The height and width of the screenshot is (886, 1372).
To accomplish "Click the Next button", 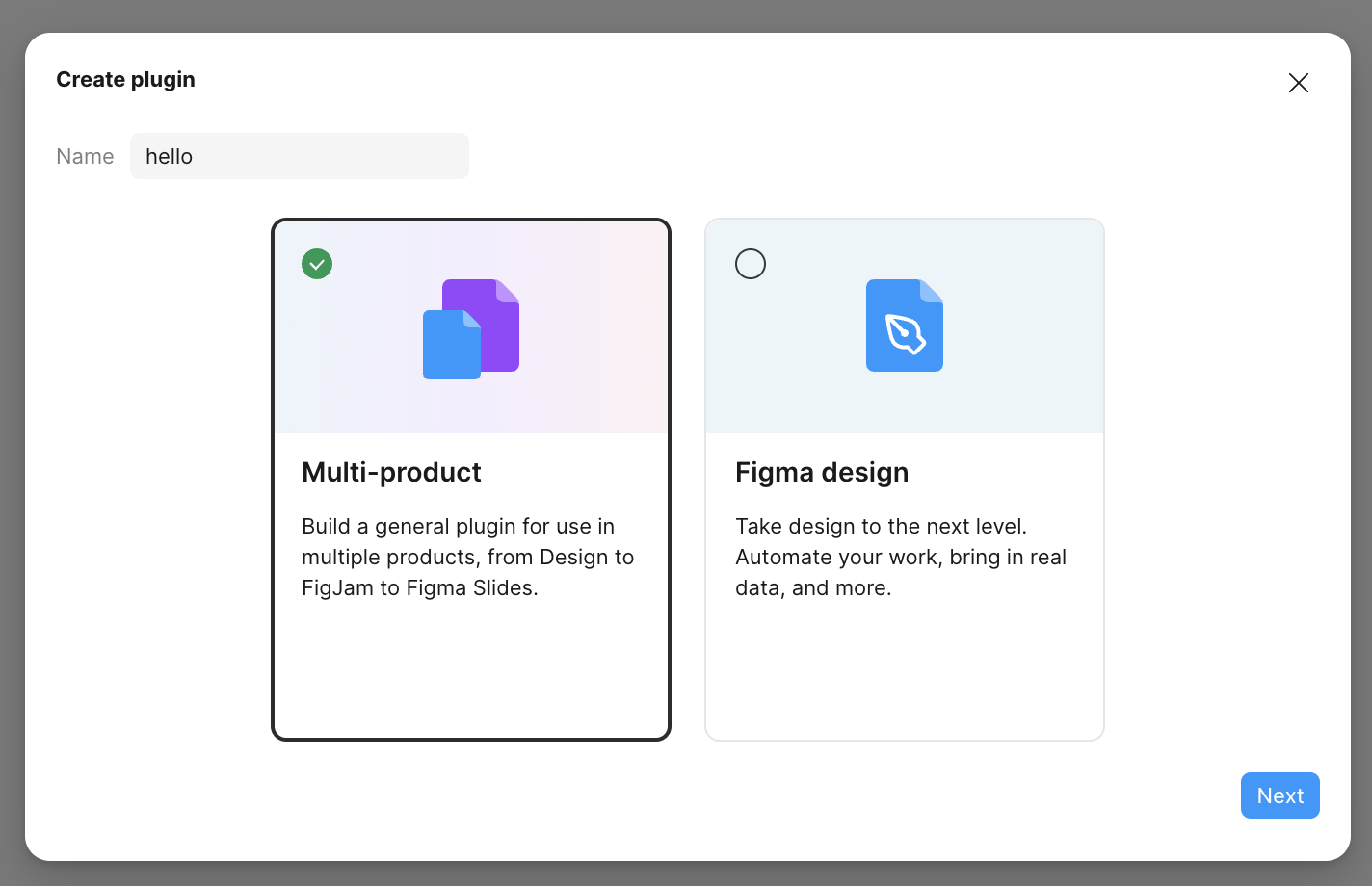I will click(1280, 795).
